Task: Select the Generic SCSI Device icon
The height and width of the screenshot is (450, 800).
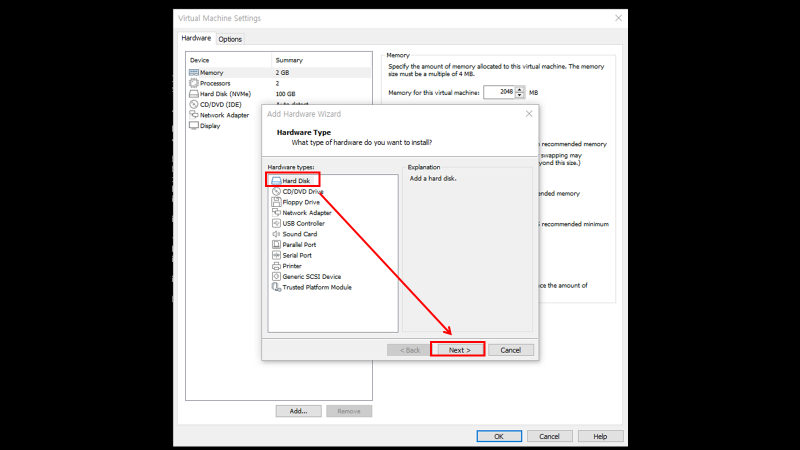Action: [x=276, y=277]
